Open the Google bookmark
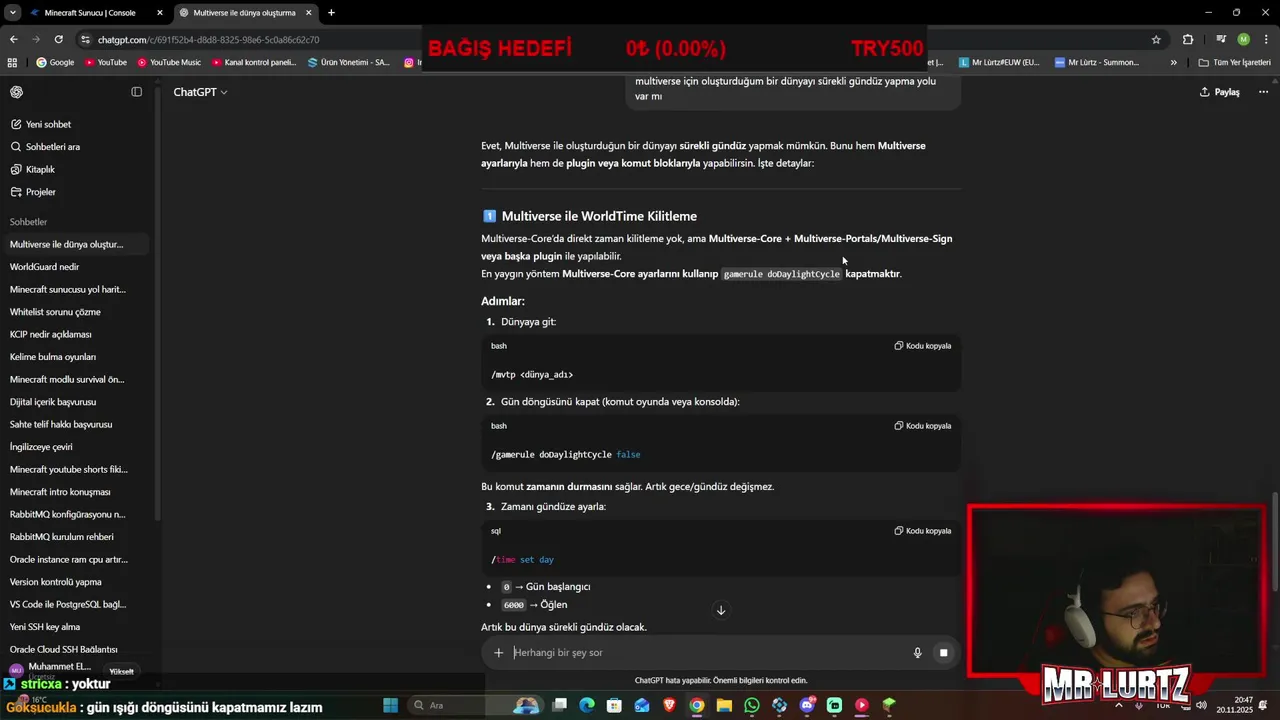Viewport: 1280px width, 720px height. pyautogui.click(x=55, y=62)
